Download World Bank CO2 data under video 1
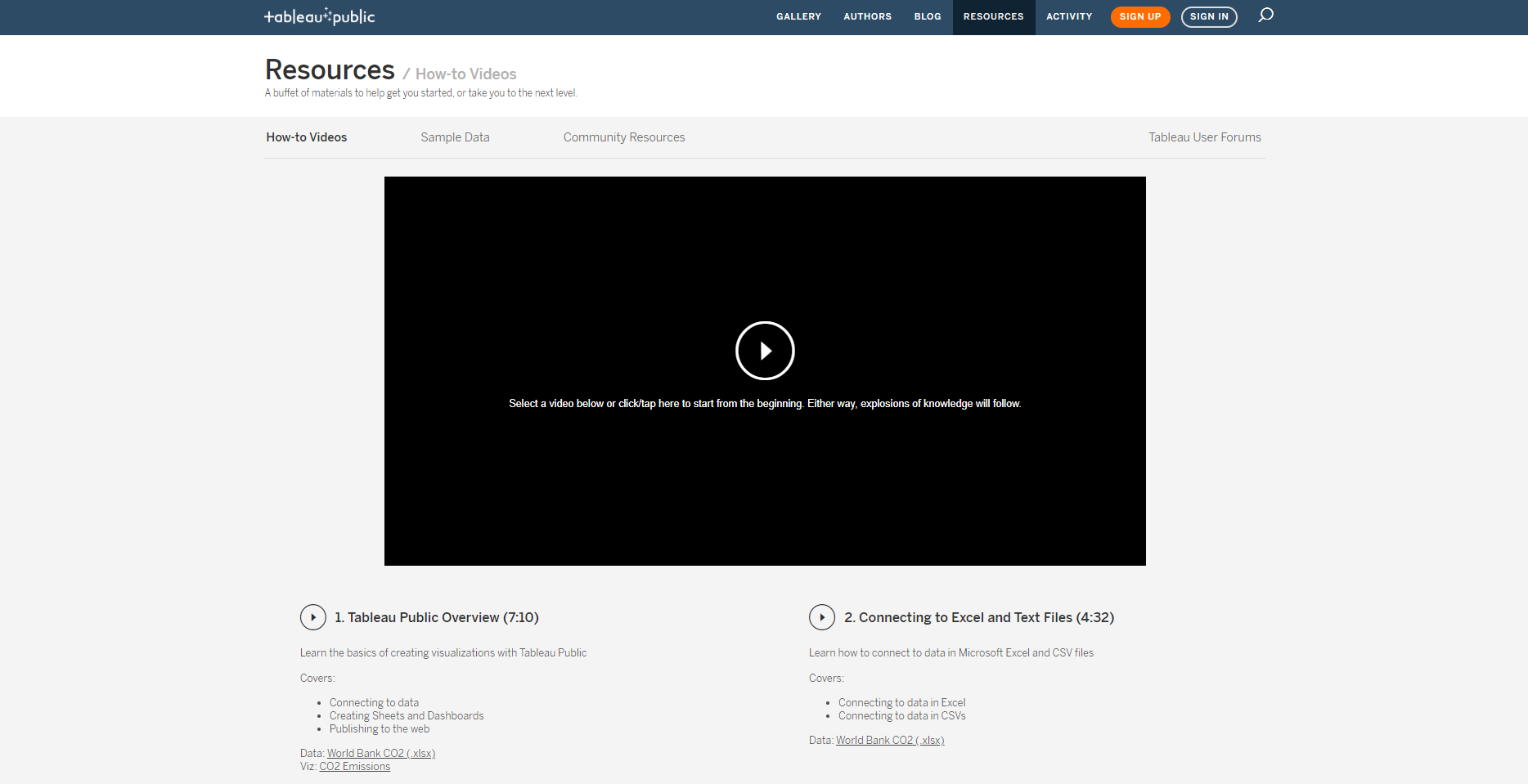Screen dimensions: 1528x784 tap(381, 753)
